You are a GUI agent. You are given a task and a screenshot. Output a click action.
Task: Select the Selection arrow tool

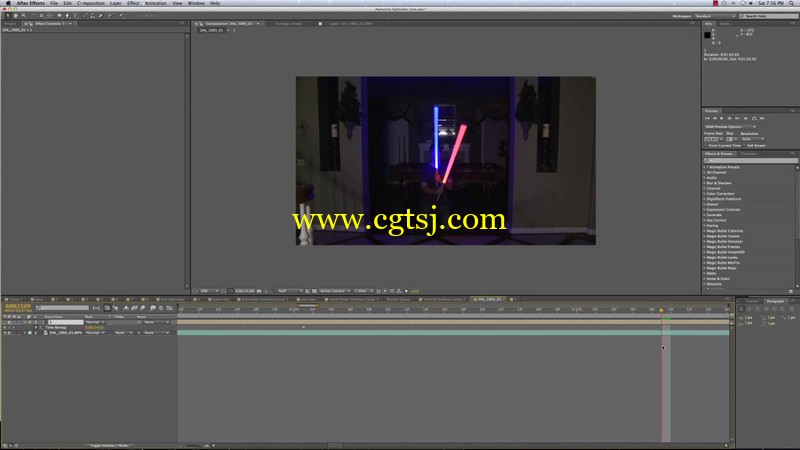[8, 15]
